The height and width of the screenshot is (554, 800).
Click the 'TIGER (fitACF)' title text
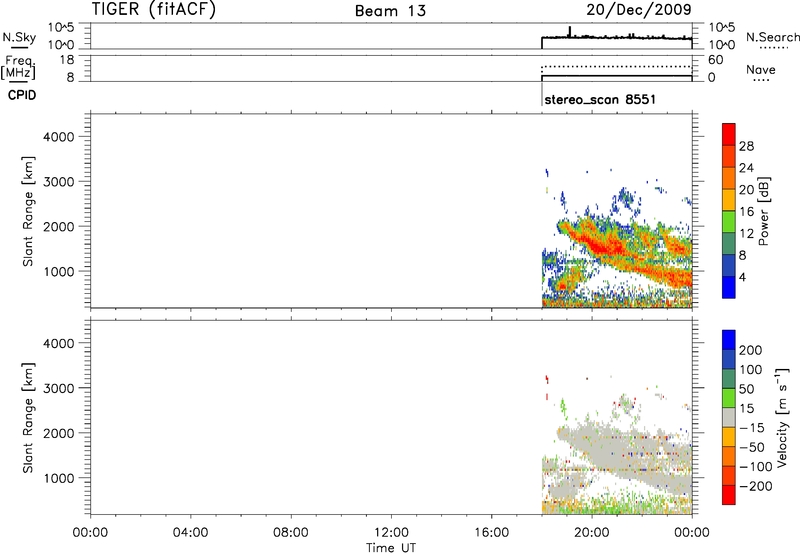tap(154, 9)
